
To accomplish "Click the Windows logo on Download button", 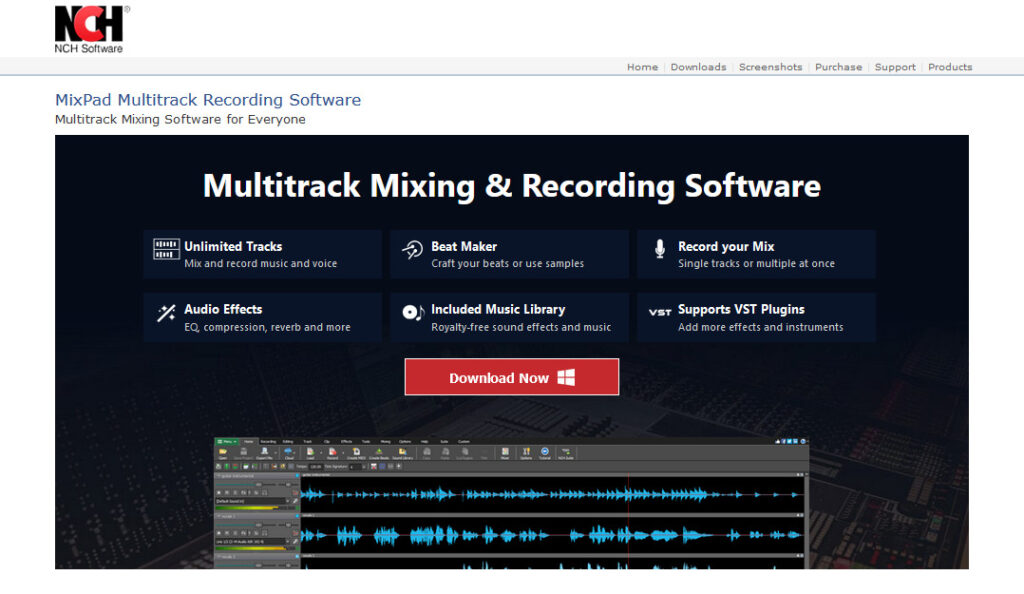I will click(566, 377).
